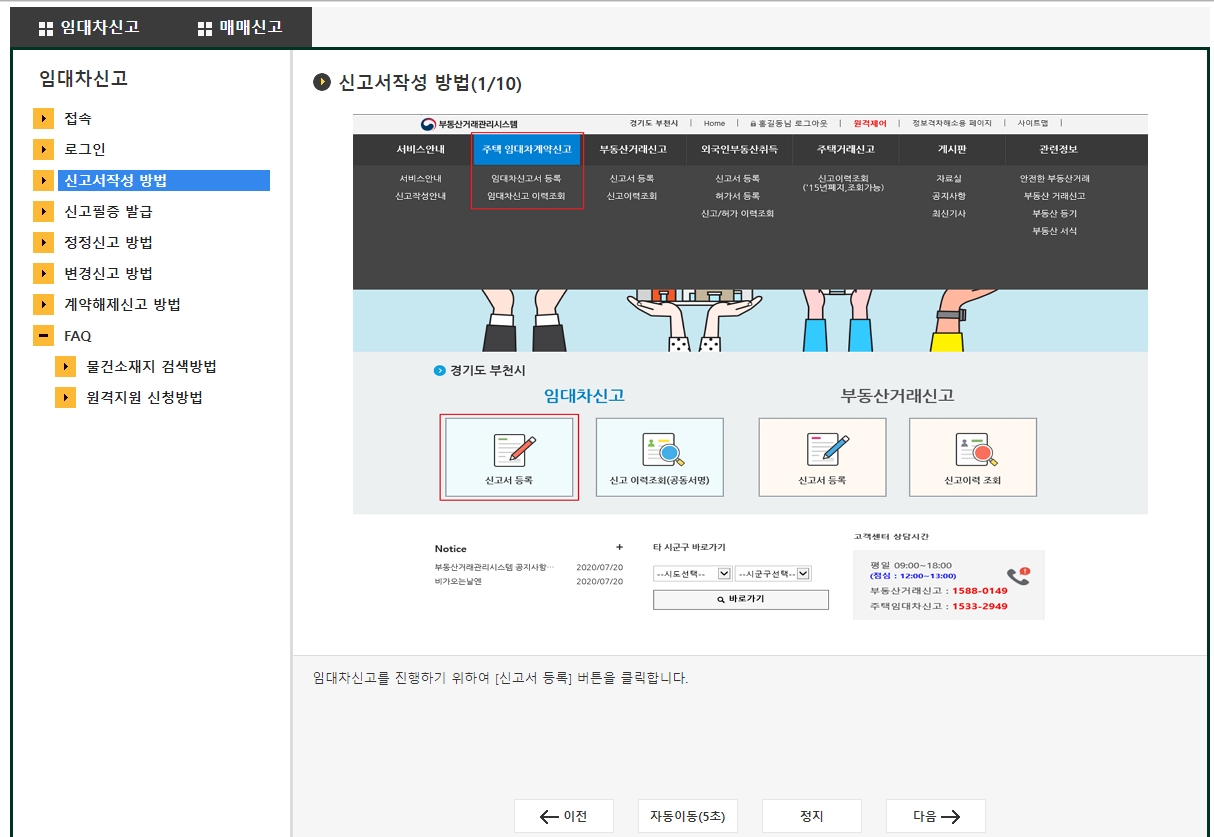Click the 부동산거래관리시스템 logo

tap(469, 123)
